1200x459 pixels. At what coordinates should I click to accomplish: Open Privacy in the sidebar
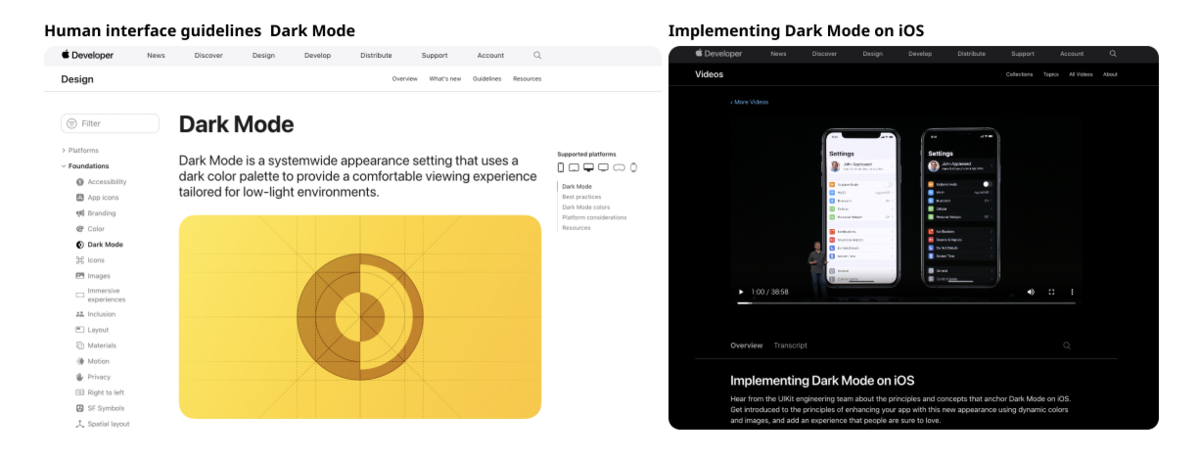click(93, 377)
